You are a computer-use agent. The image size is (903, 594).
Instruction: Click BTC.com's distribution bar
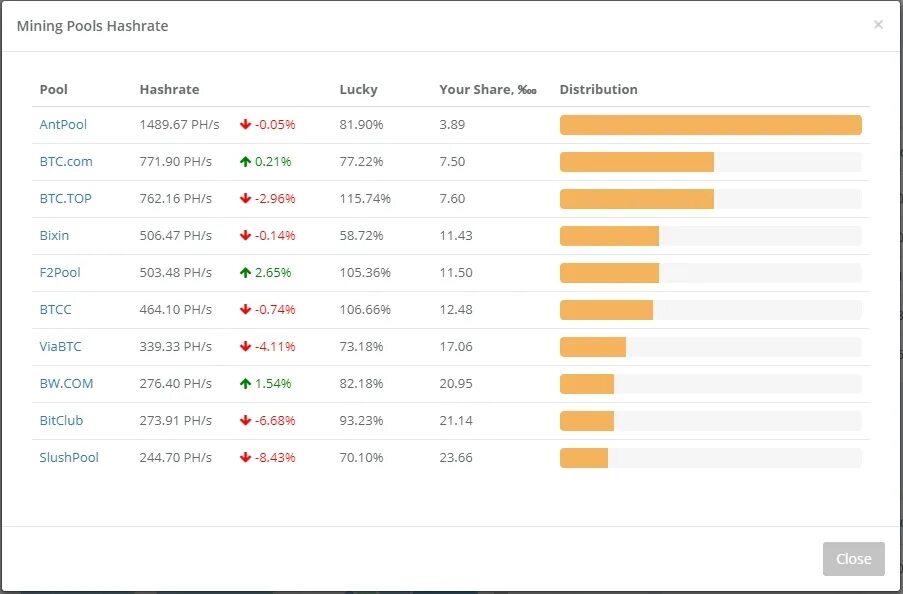[x=711, y=162]
